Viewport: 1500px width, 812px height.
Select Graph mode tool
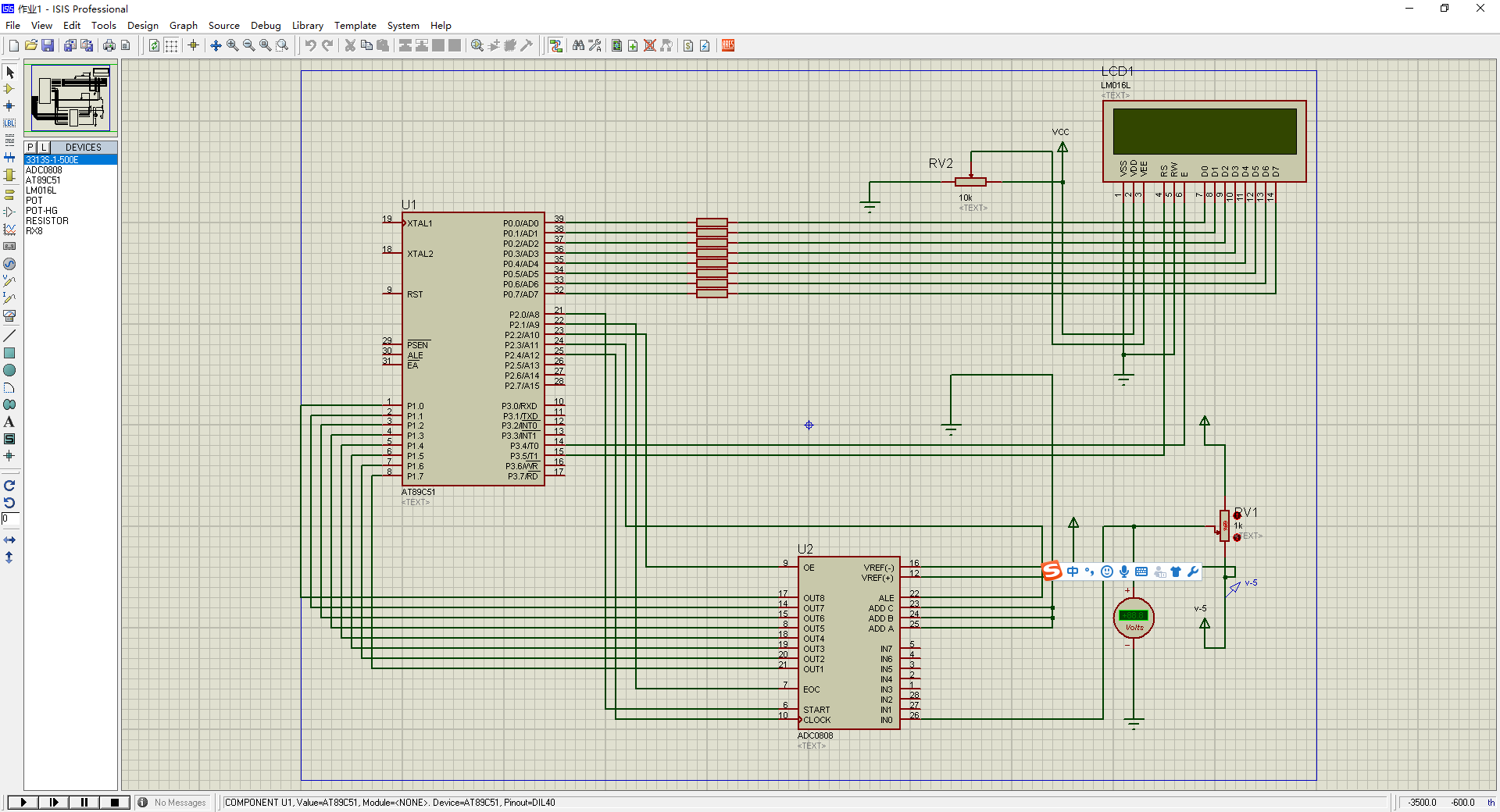9,229
